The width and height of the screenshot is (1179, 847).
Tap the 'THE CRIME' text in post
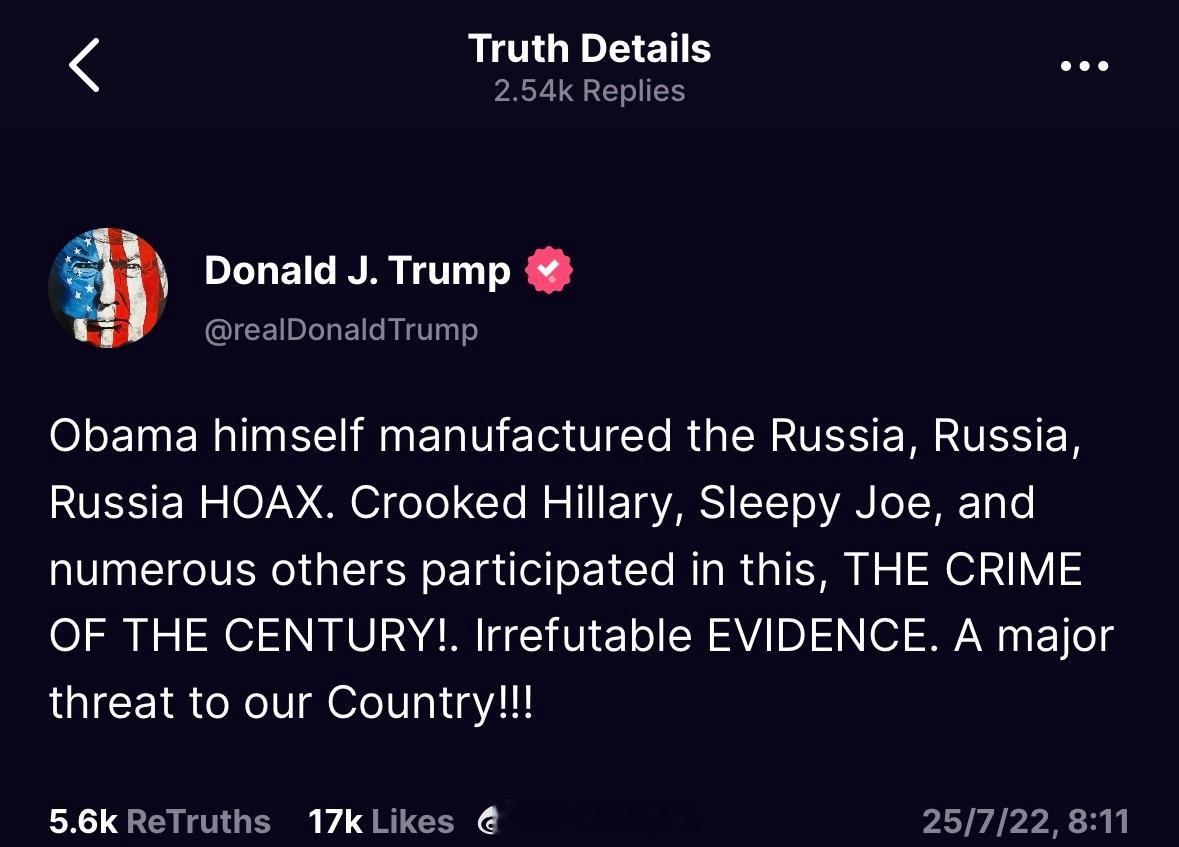pos(962,569)
